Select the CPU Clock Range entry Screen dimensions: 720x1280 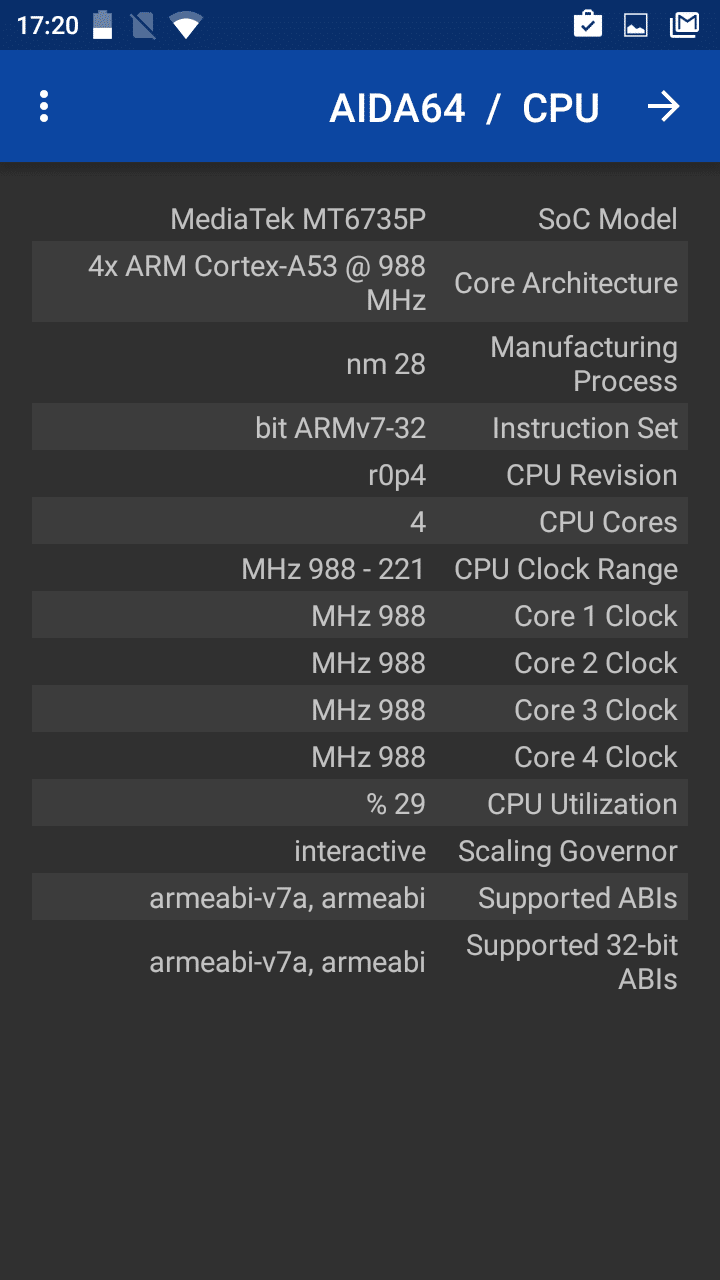coord(360,569)
